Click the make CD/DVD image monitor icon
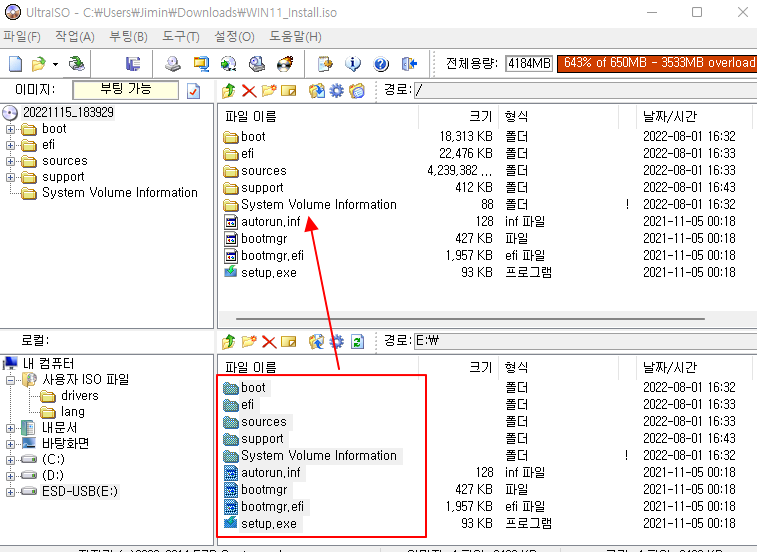This screenshot has height=552, width=757. pyautogui.click(x=201, y=64)
